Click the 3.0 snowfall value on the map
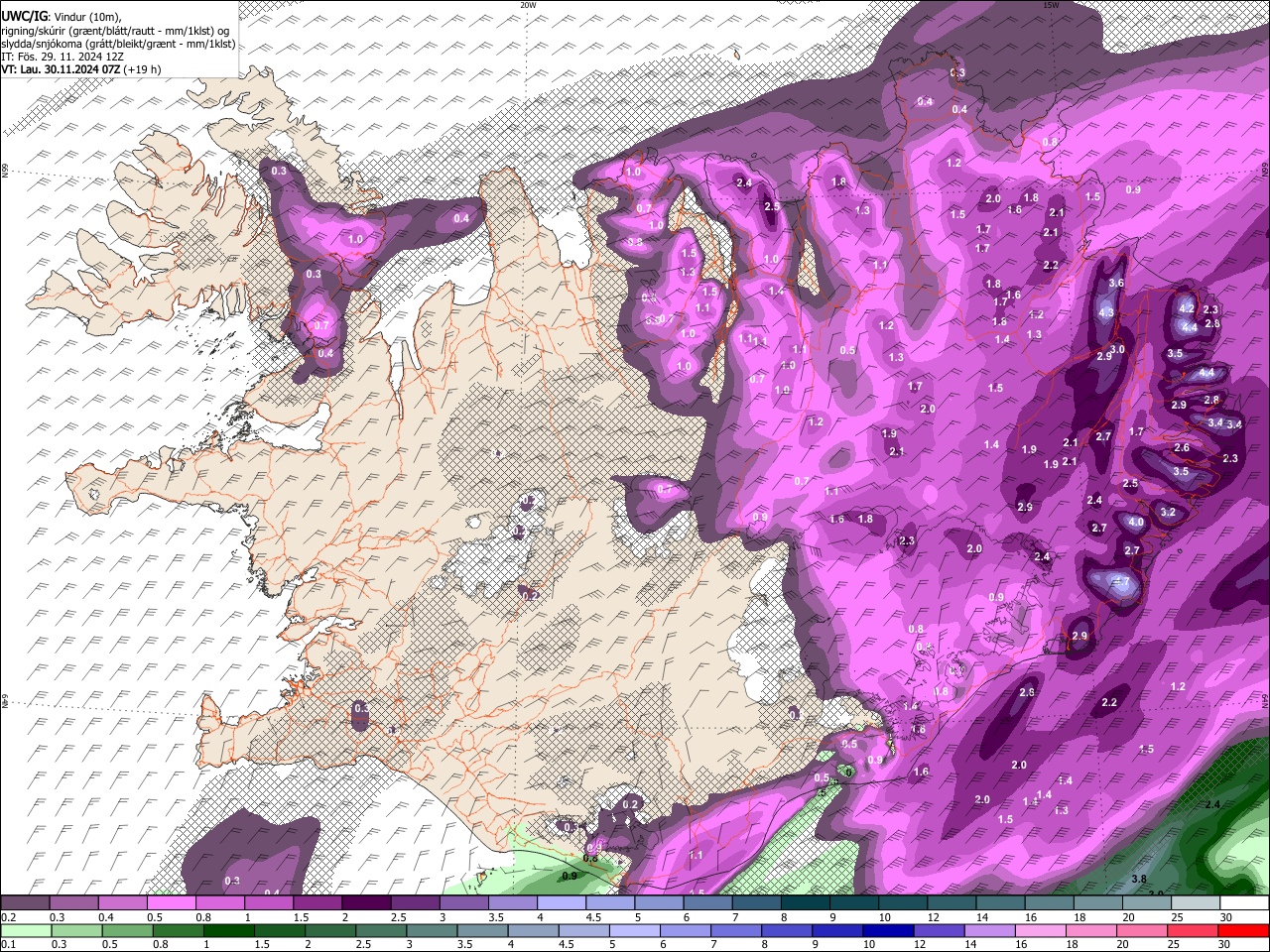The image size is (1270, 952). (x=1117, y=350)
